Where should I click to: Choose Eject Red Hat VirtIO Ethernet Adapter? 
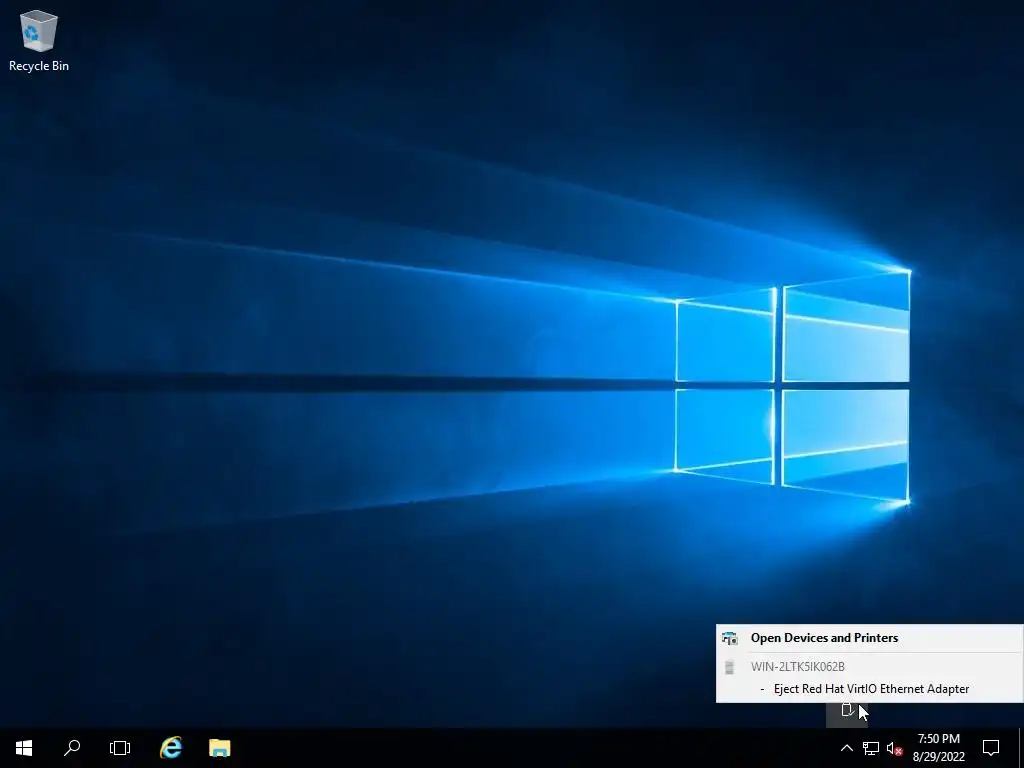tap(871, 689)
